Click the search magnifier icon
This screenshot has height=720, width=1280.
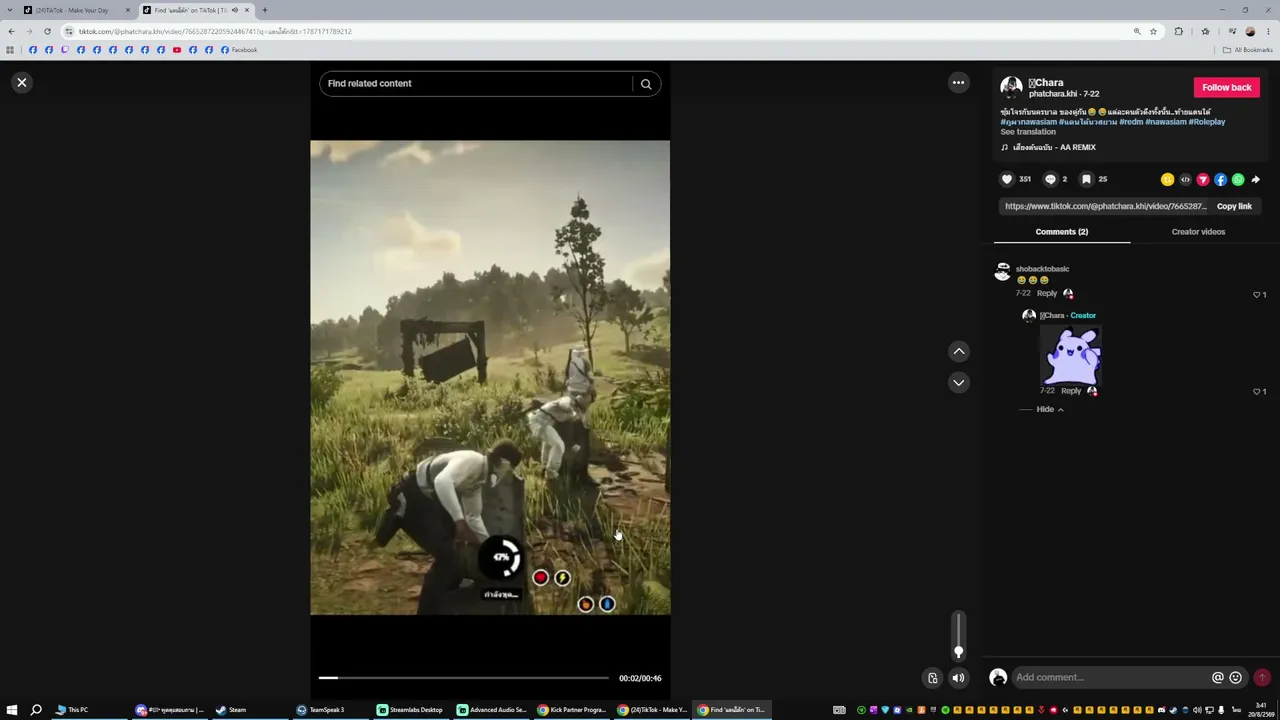pos(646,84)
